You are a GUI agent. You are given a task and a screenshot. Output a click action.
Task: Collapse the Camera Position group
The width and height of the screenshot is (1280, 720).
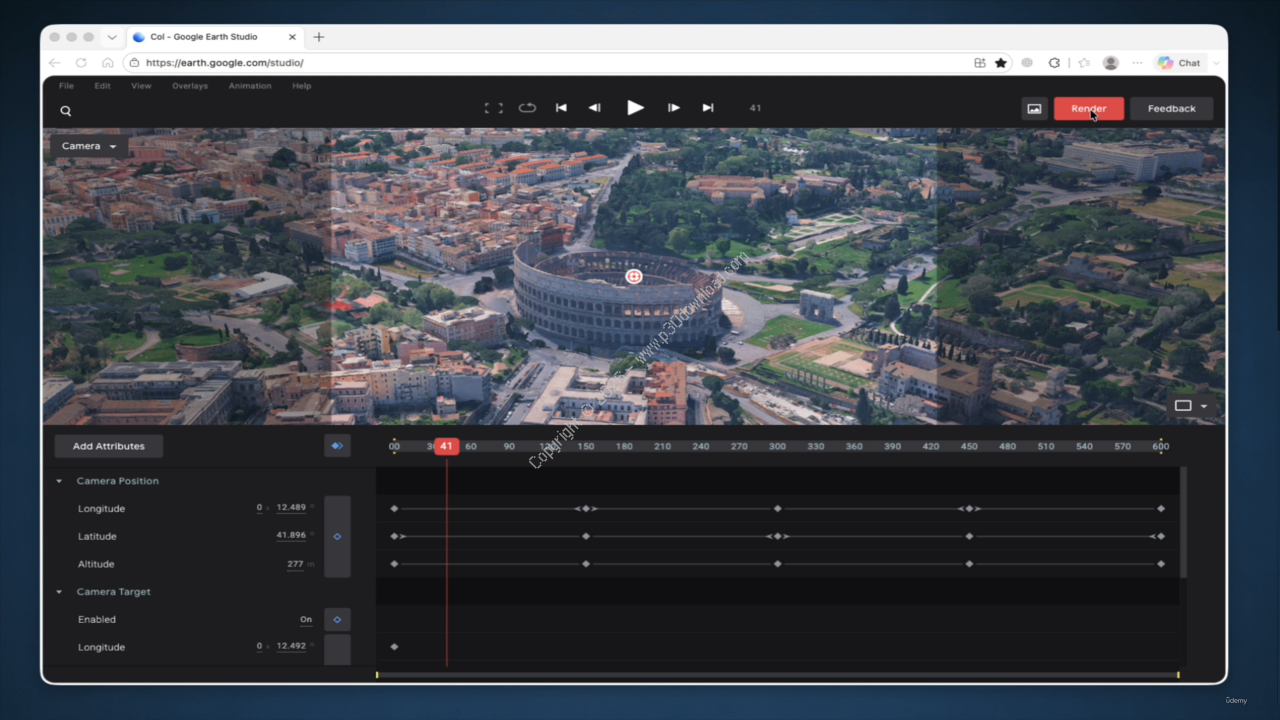[59, 481]
